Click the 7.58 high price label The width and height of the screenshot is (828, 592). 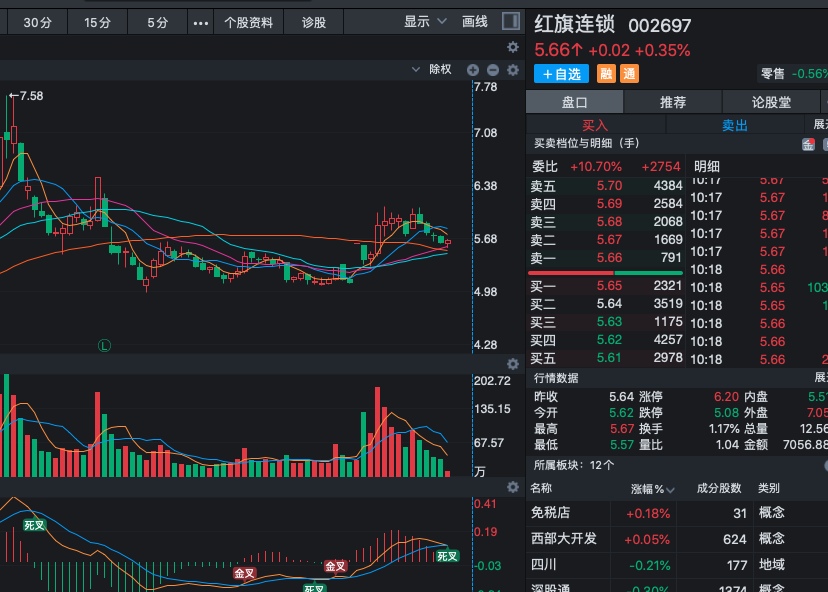click(31, 96)
